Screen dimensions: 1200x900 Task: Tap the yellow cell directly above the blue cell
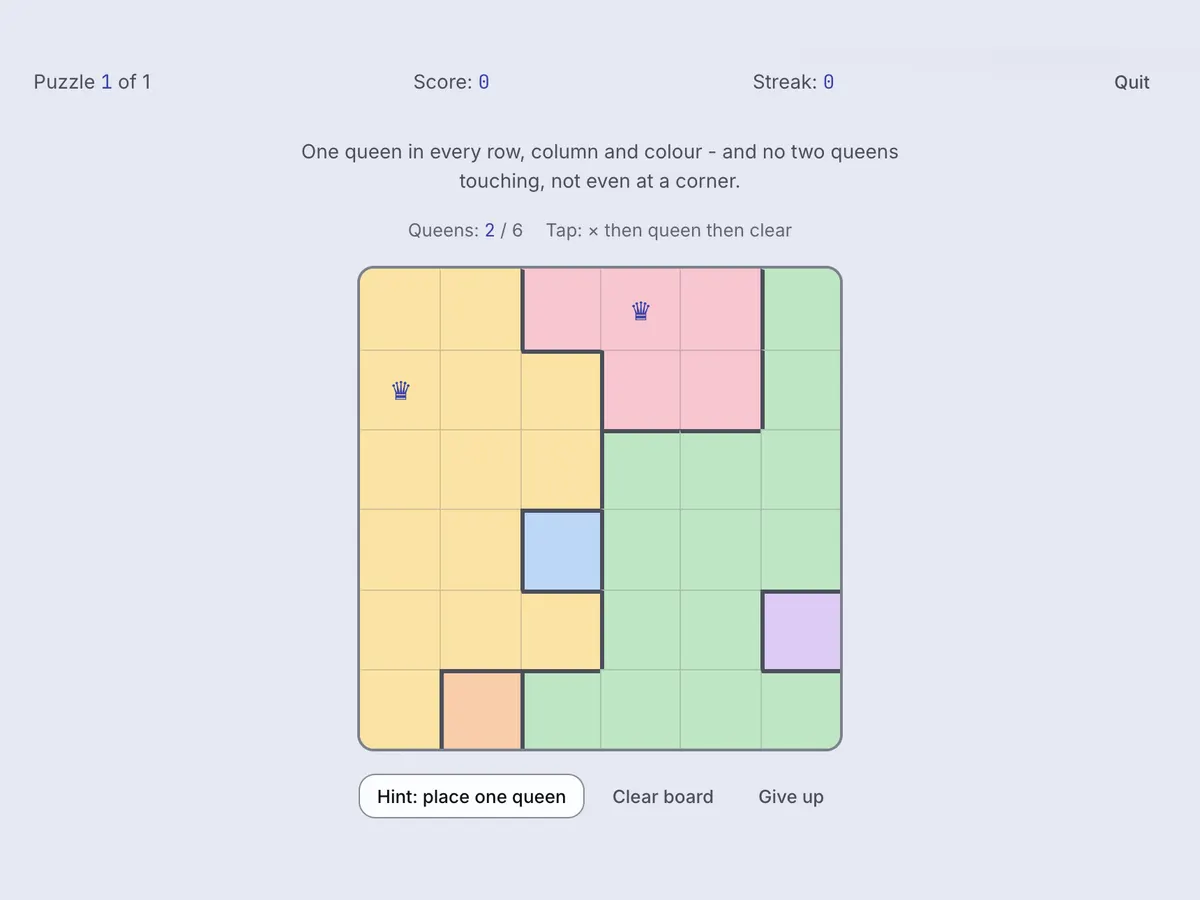coord(561,470)
